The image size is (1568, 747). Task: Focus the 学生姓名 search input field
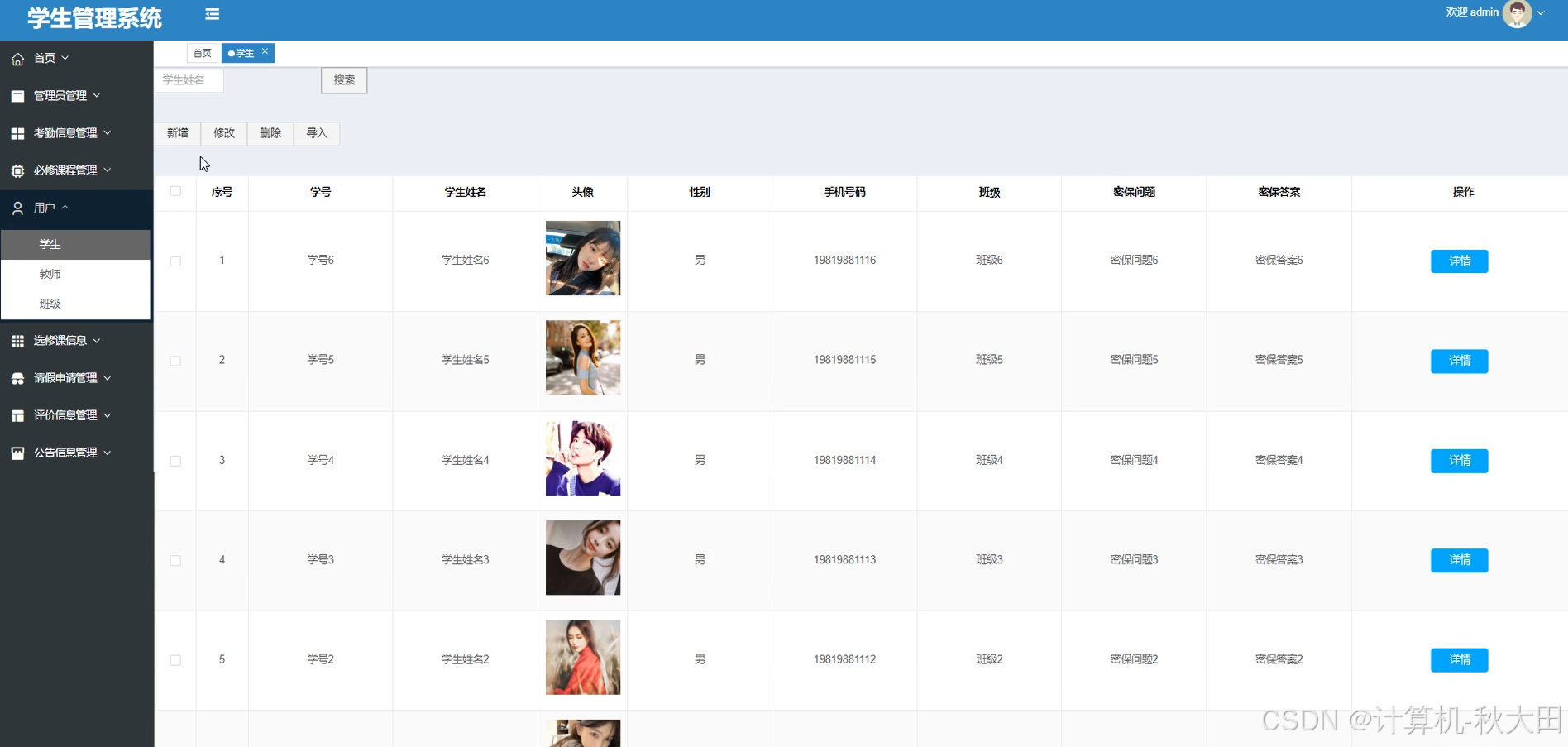189,80
